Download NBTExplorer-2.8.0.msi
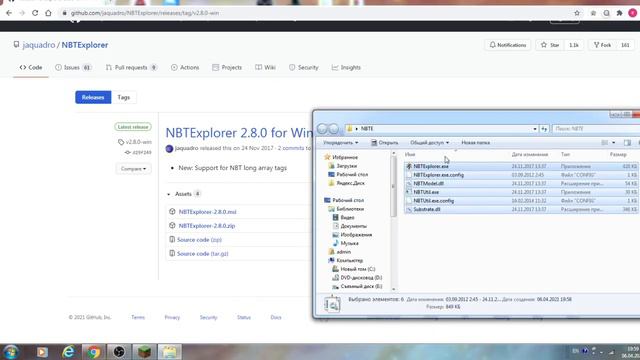 tap(207, 212)
